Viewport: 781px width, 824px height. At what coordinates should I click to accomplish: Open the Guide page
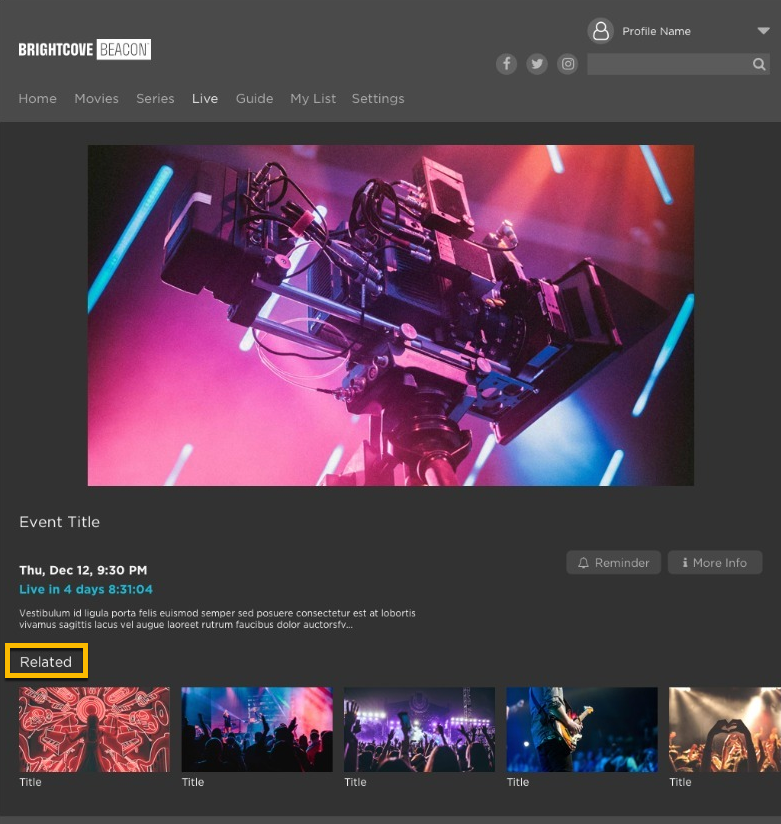tap(254, 99)
